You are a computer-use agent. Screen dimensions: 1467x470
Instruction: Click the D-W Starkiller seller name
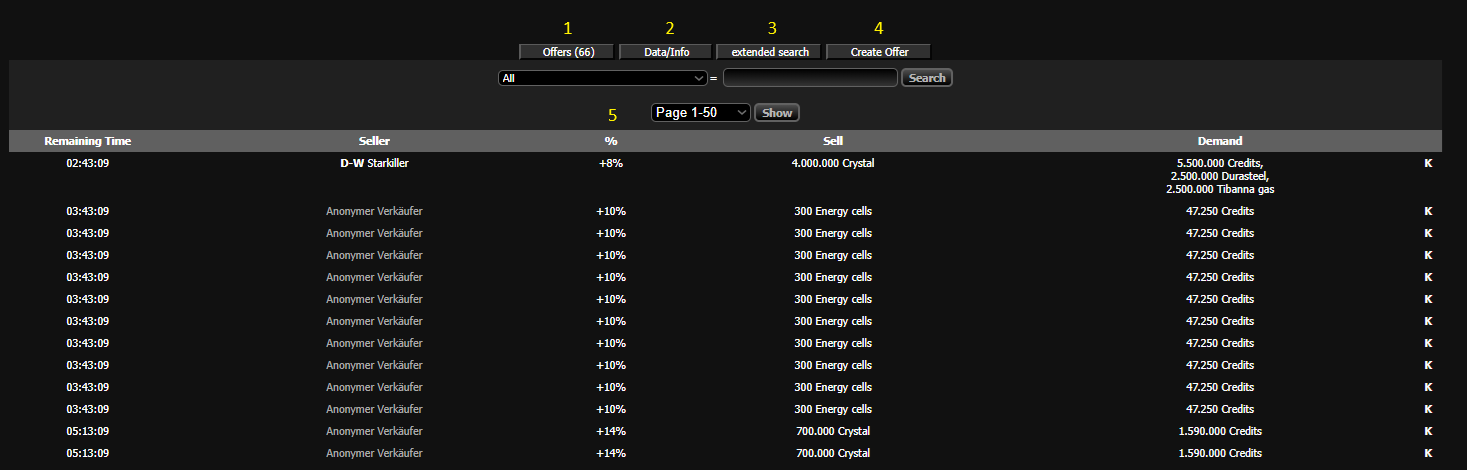(x=374, y=164)
